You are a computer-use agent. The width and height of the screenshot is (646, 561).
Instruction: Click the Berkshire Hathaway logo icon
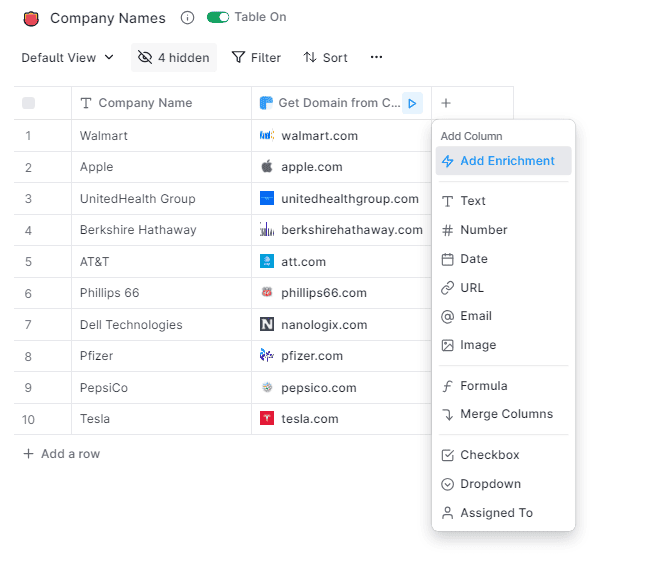(267, 229)
